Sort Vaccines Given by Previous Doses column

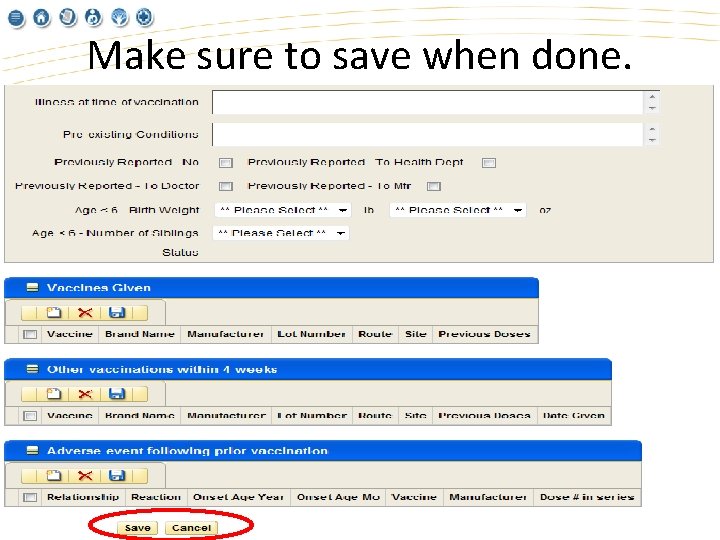pyautogui.click(x=484, y=334)
